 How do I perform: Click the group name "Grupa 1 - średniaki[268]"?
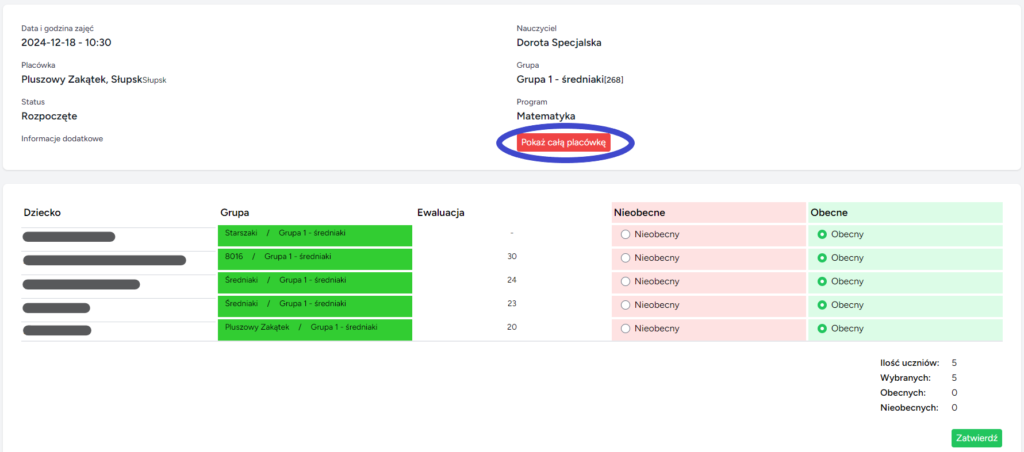pyautogui.click(x=569, y=79)
